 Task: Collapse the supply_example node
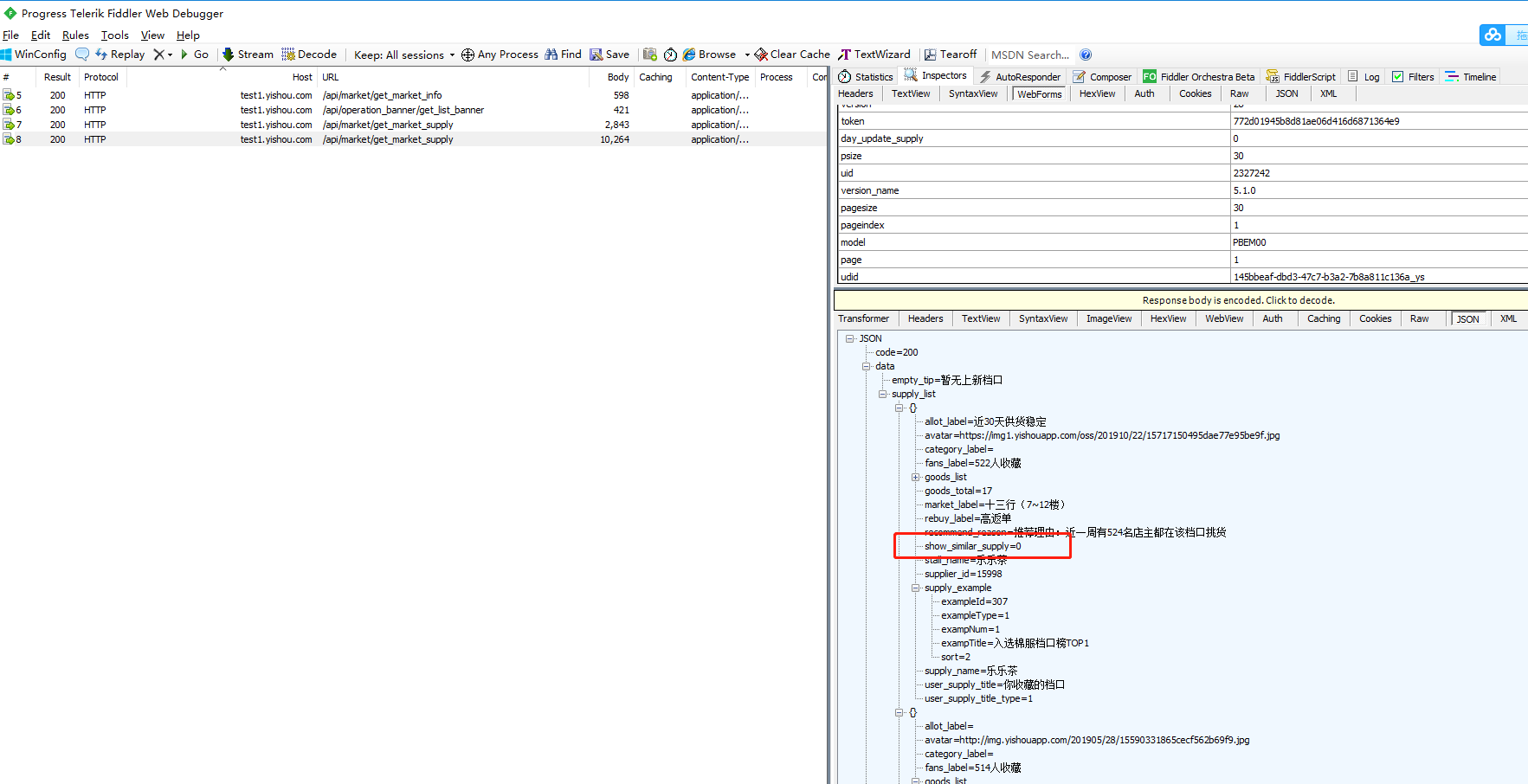pyautogui.click(x=916, y=588)
